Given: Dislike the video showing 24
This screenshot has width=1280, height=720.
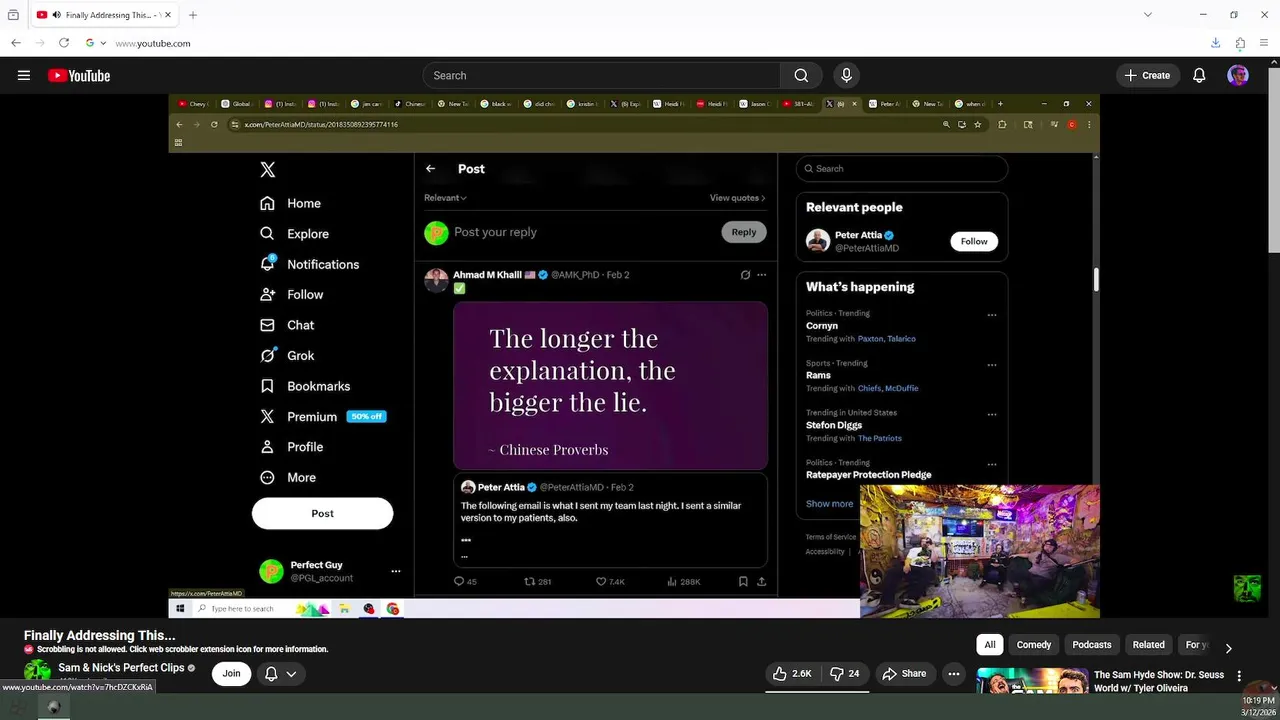Looking at the screenshot, I should [845, 674].
